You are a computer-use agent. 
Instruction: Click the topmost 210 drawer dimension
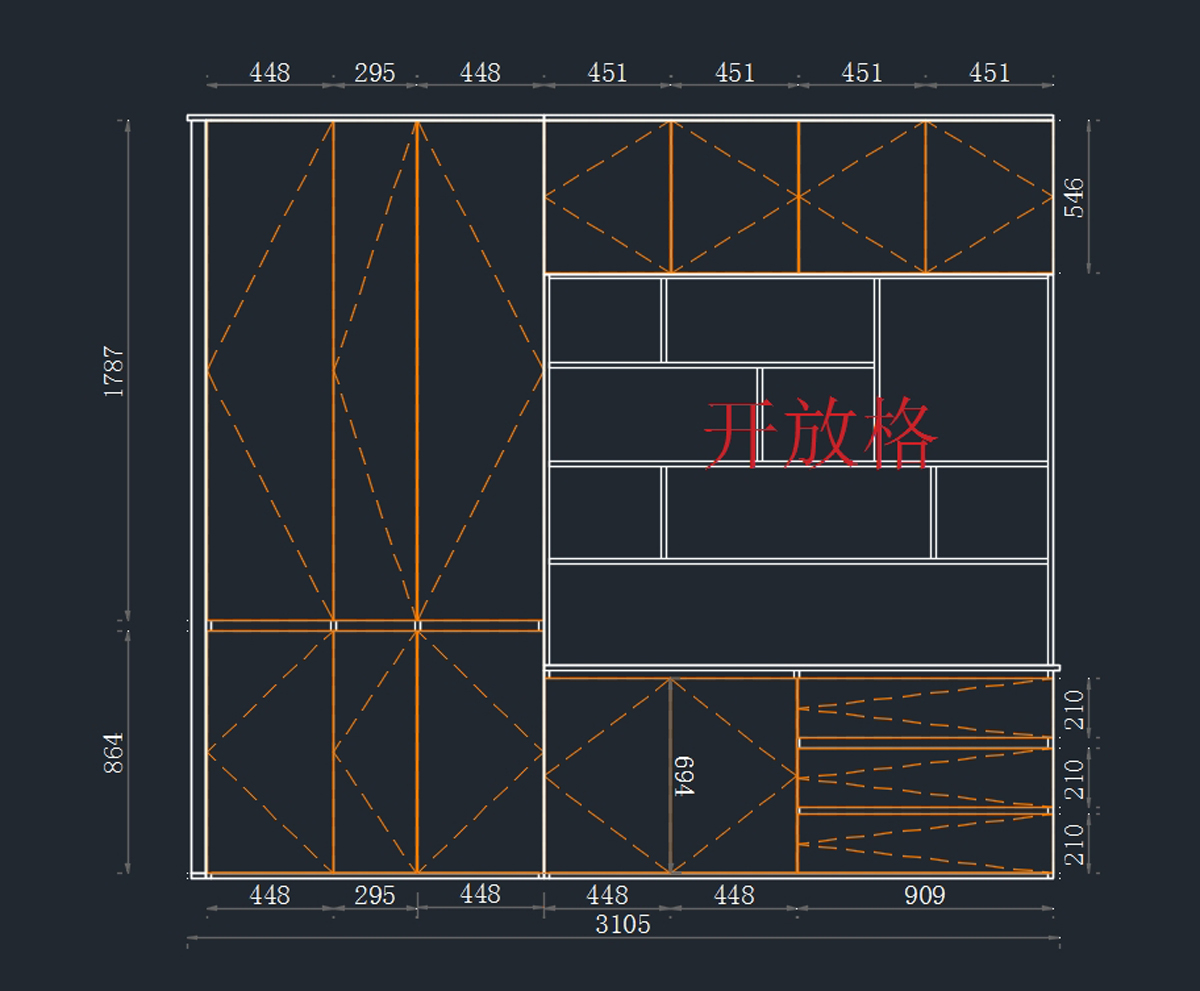[x=1074, y=709]
